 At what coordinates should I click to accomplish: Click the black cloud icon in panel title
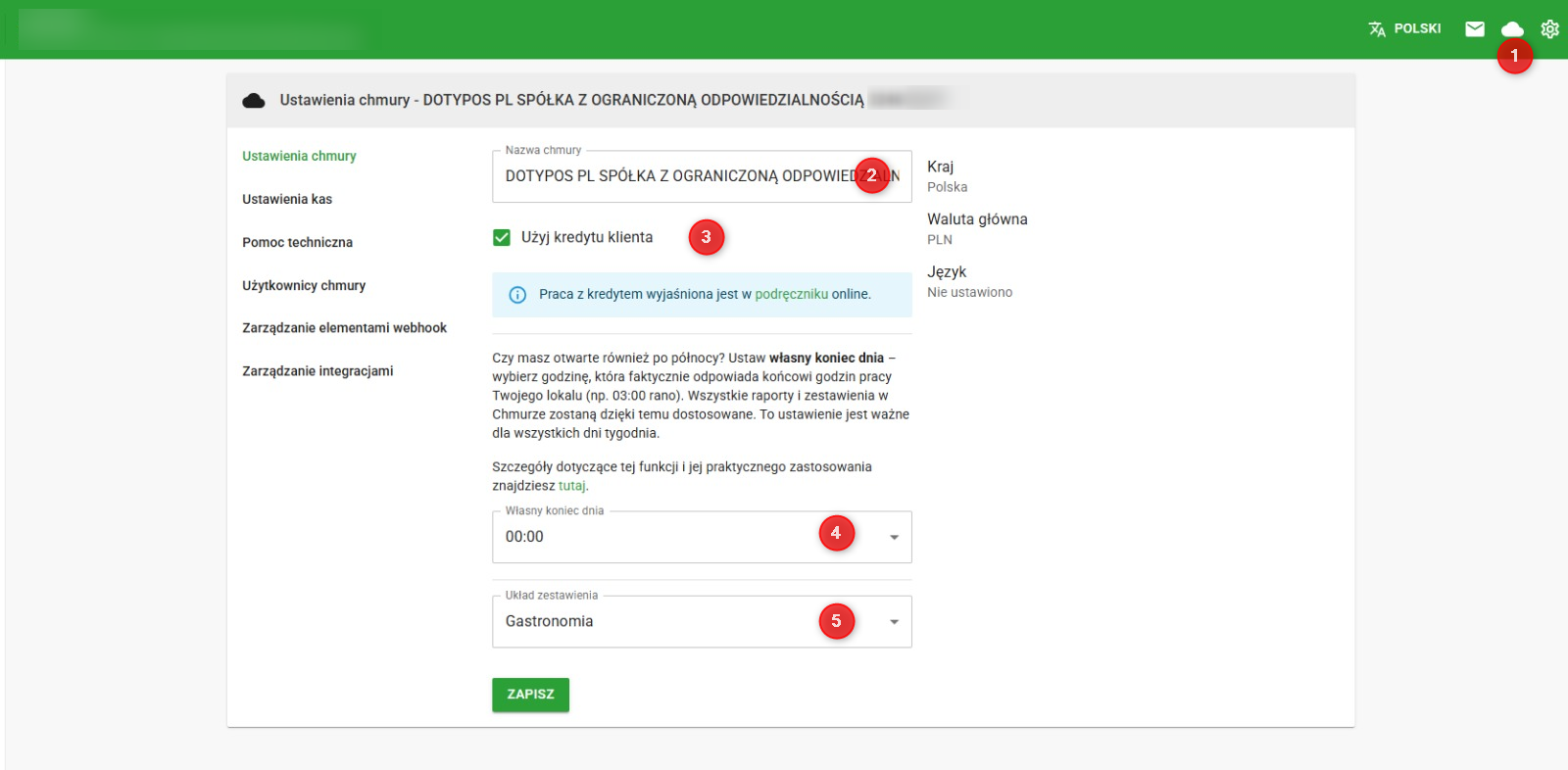tap(254, 100)
